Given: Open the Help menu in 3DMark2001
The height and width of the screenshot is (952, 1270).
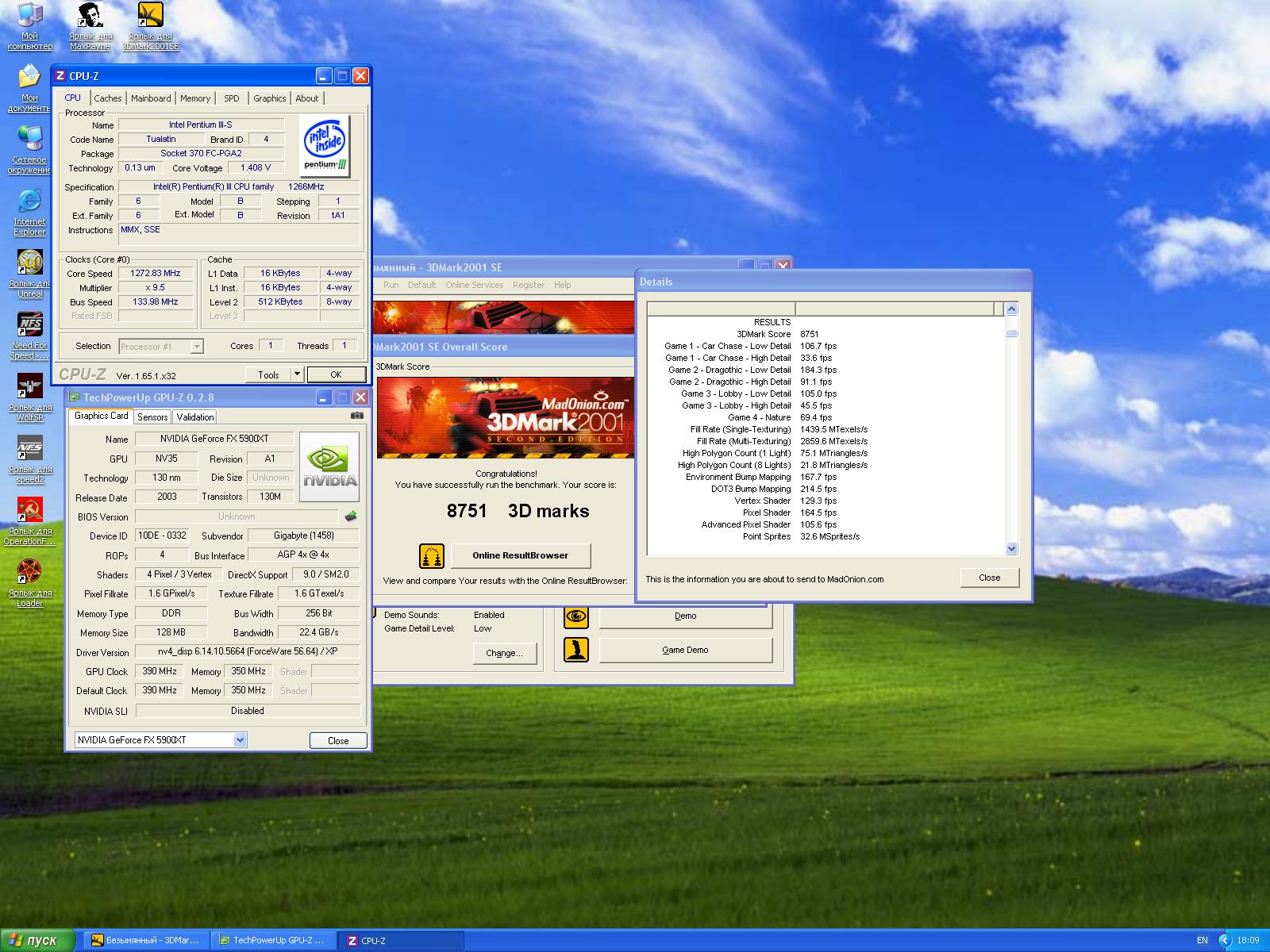Looking at the screenshot, I should pos(563,285).
